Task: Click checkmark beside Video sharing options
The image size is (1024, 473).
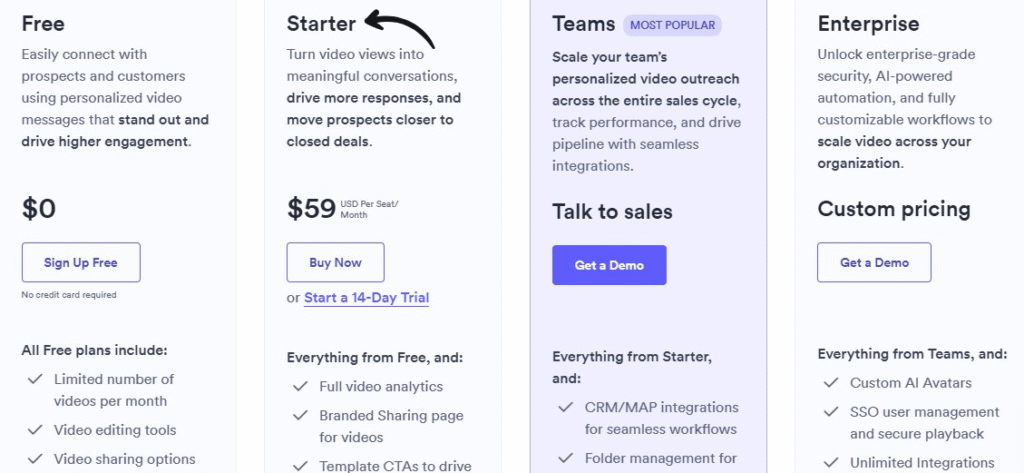Action: [x=35, y=459]
